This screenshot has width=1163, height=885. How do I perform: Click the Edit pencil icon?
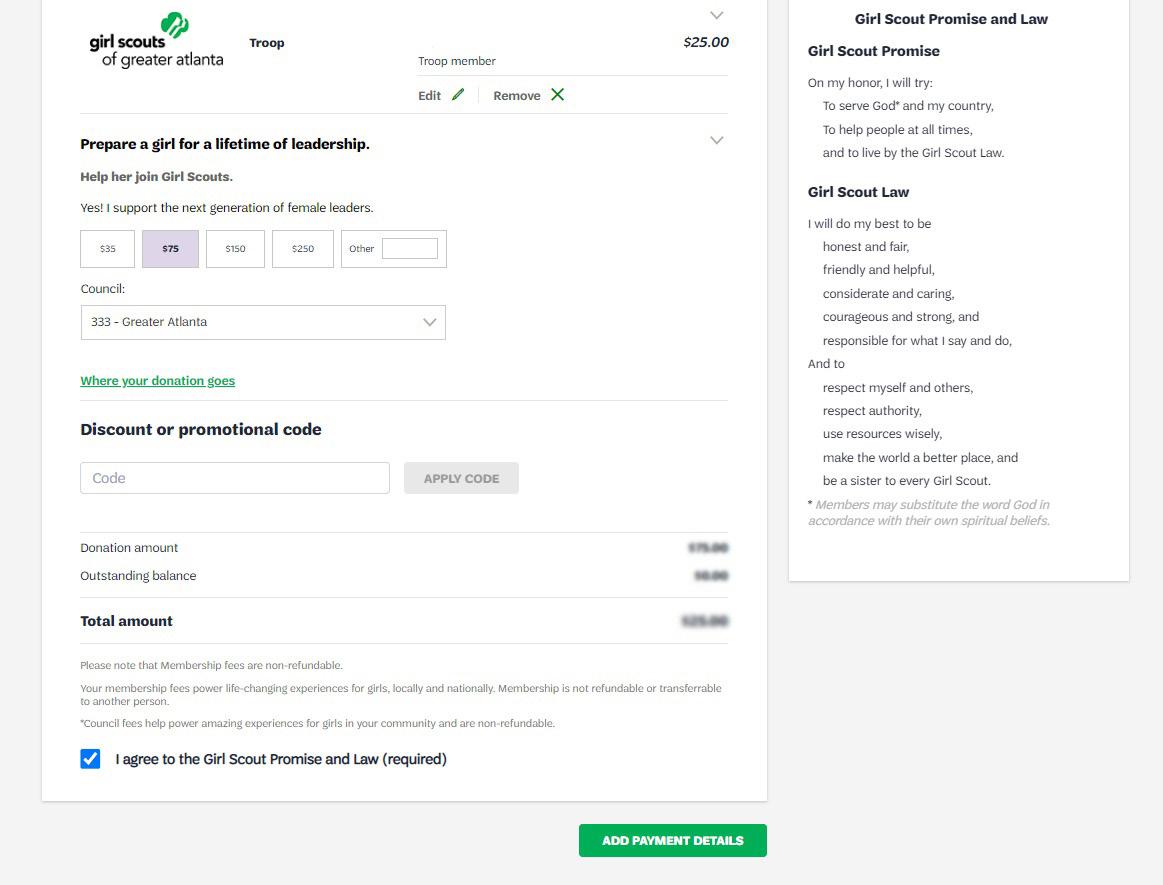(x=458, y=95)
